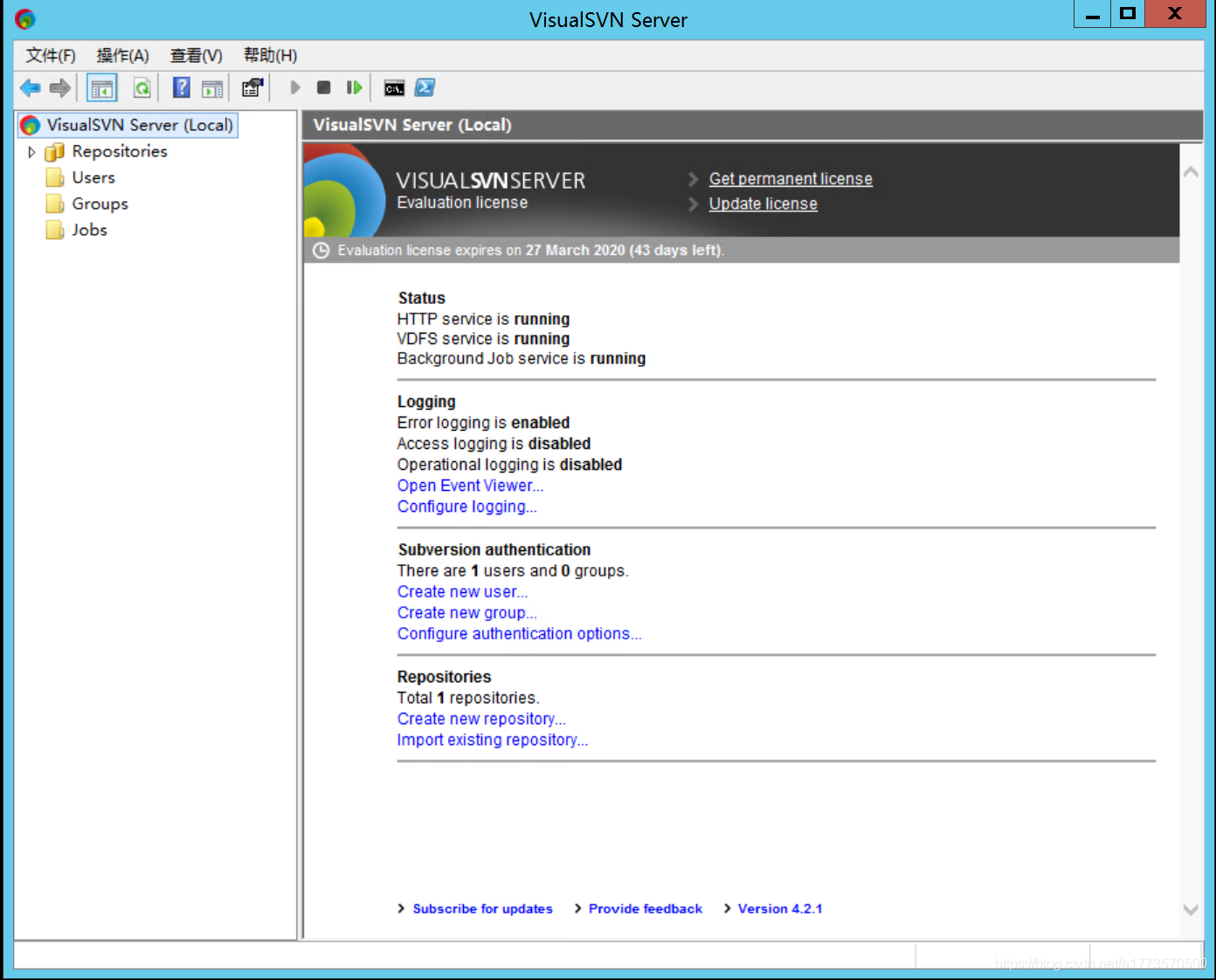Click the clock icon beside license expiry notice

(x=321, y=251)
